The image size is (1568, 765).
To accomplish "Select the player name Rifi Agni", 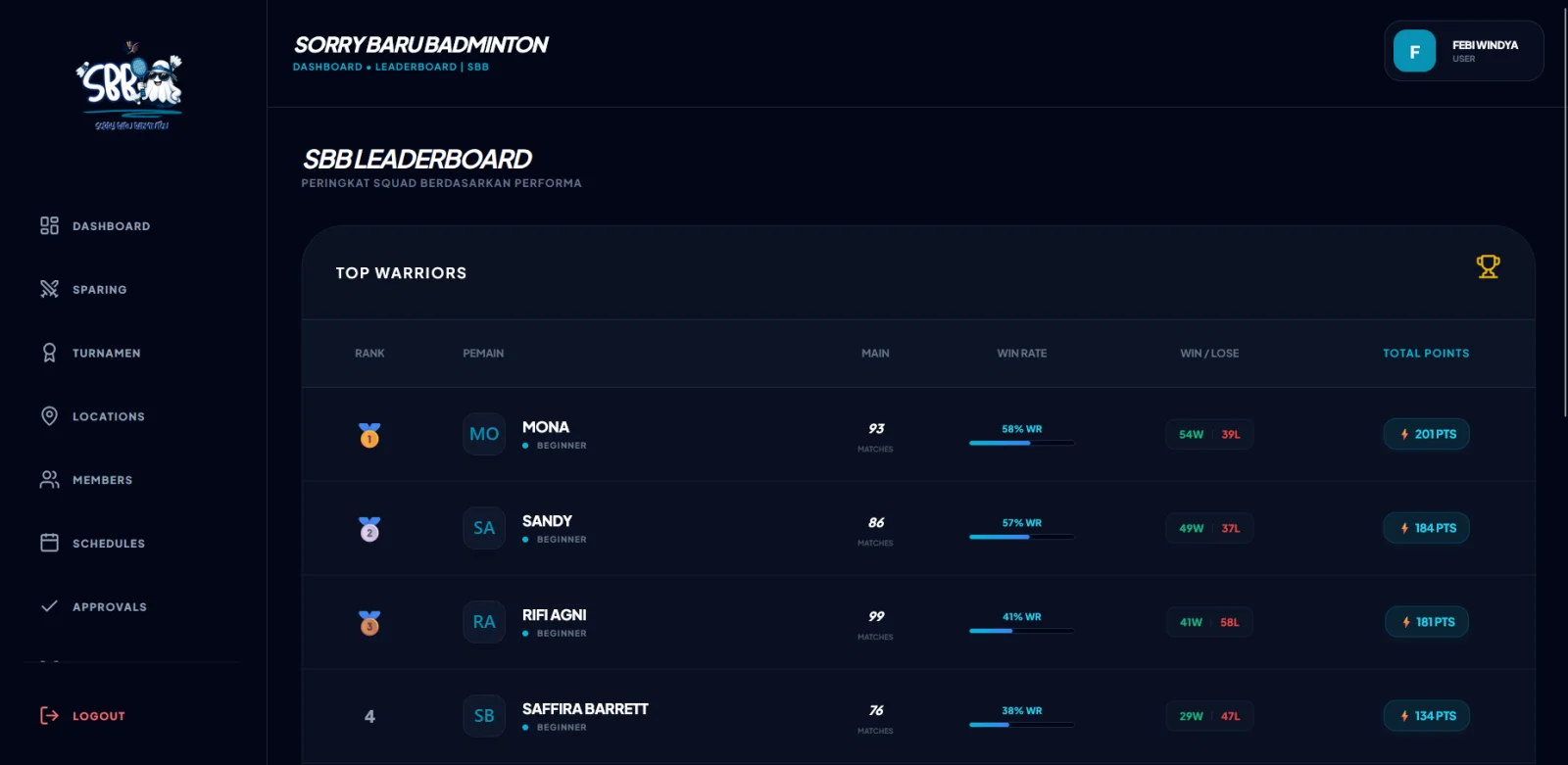I will (555, 615).
